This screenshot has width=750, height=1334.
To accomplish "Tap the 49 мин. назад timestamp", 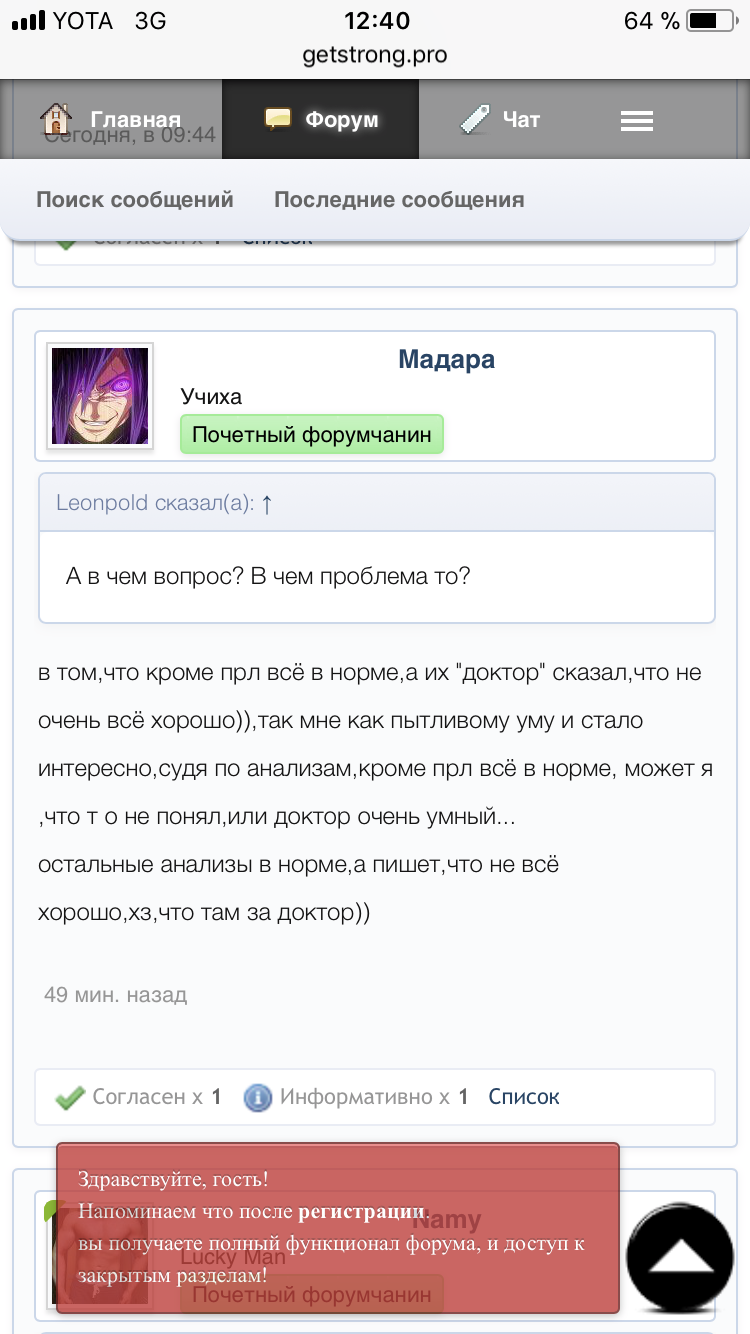I will (115, 995).
